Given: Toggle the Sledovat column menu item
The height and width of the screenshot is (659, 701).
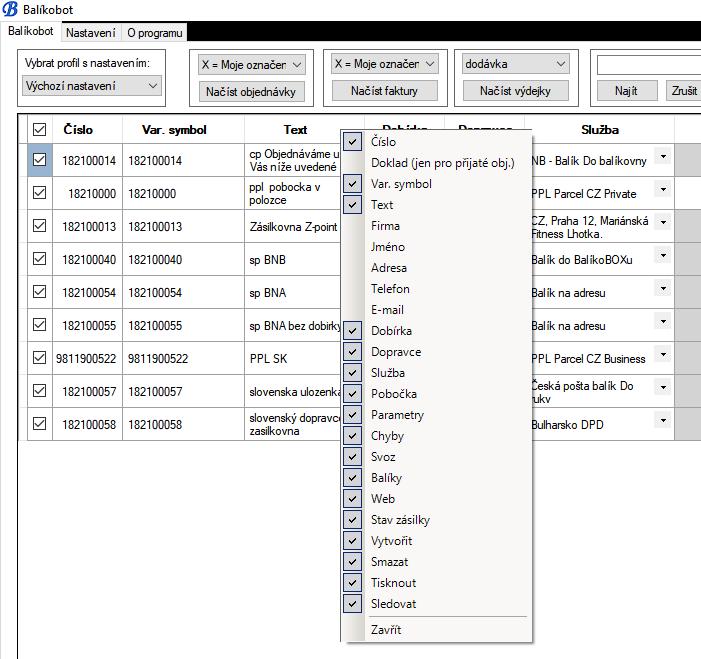Looking at the screenshot, I should pos(437,604).
